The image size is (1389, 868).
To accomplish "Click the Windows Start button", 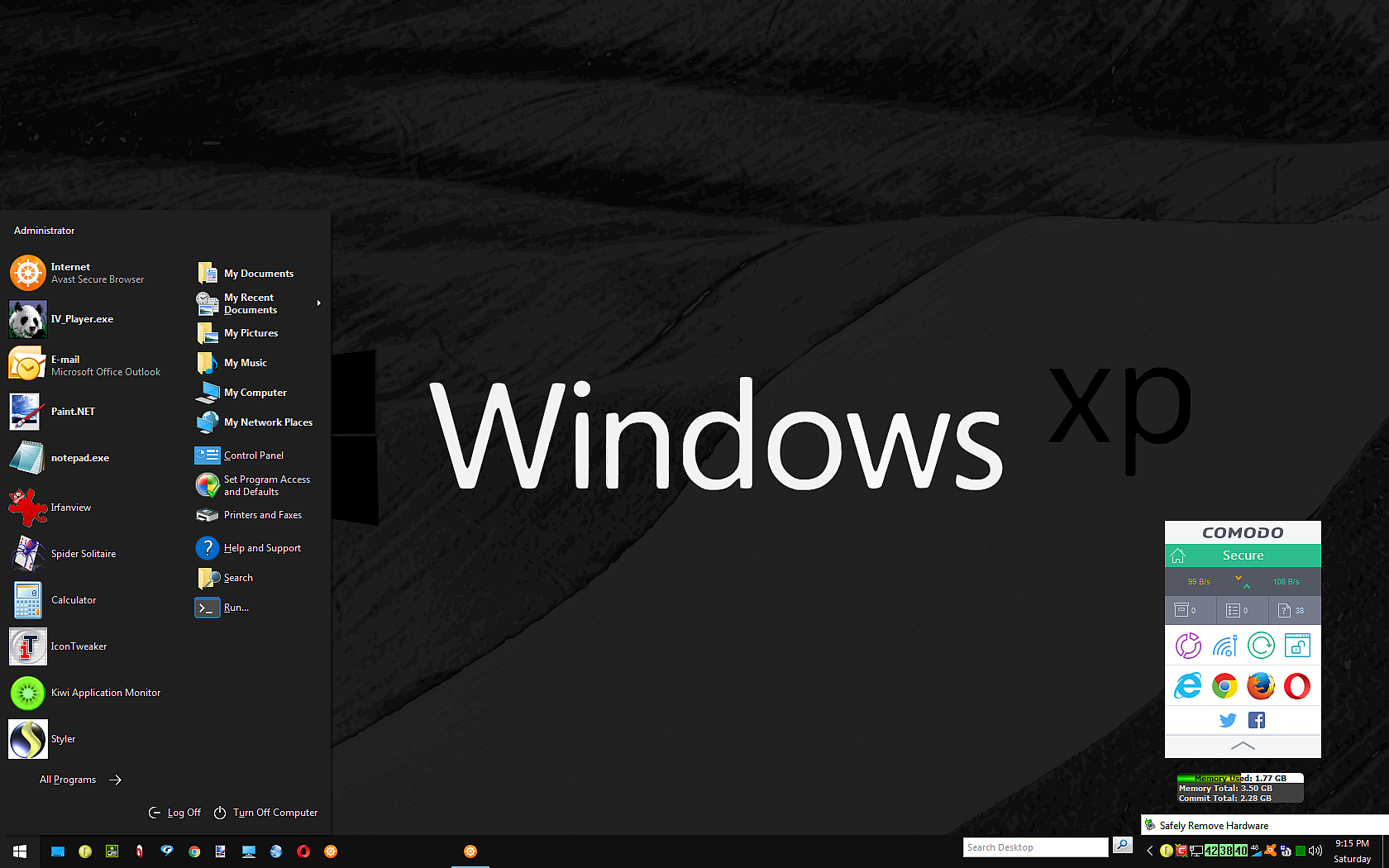I will (x=20, y=851).
